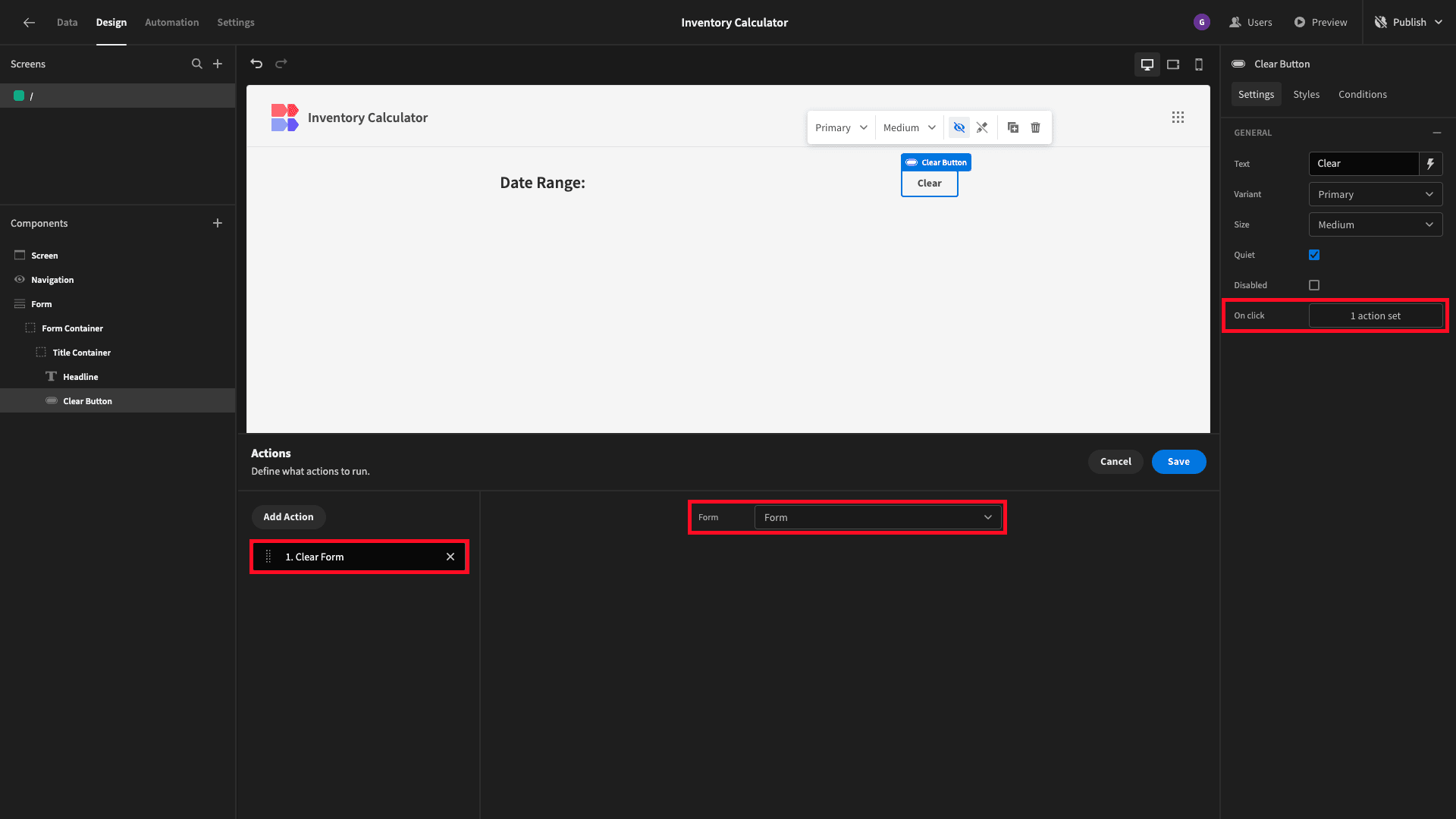The width and height of the screenshot is (1456, 819).
Task: Open the Form selection dropdown
Action: 878,517
